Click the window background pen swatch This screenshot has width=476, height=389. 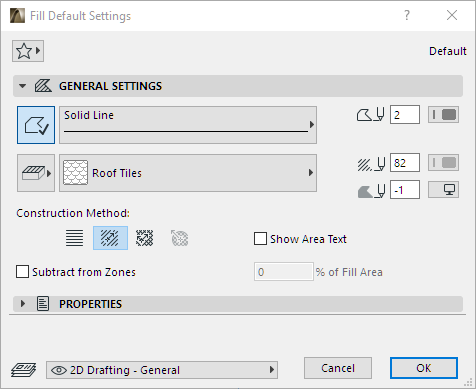443,190
